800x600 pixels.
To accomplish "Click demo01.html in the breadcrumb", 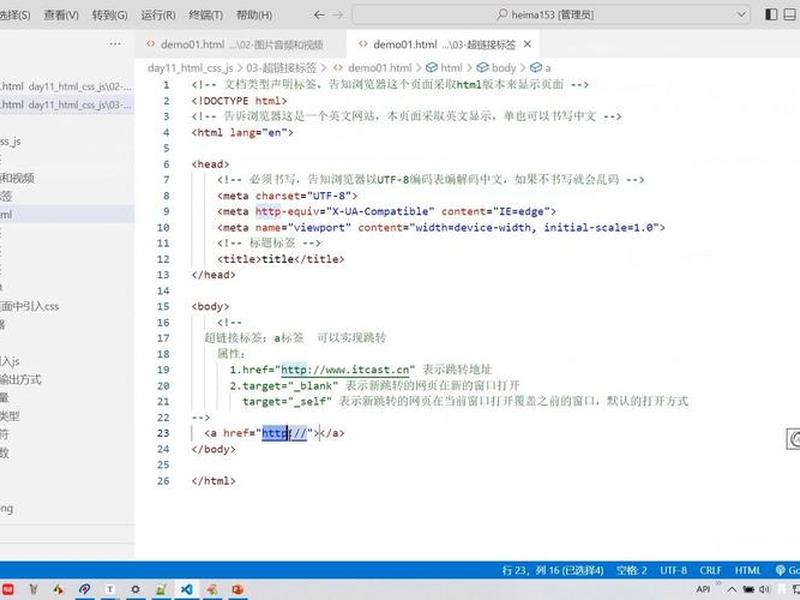I will 380,68.
